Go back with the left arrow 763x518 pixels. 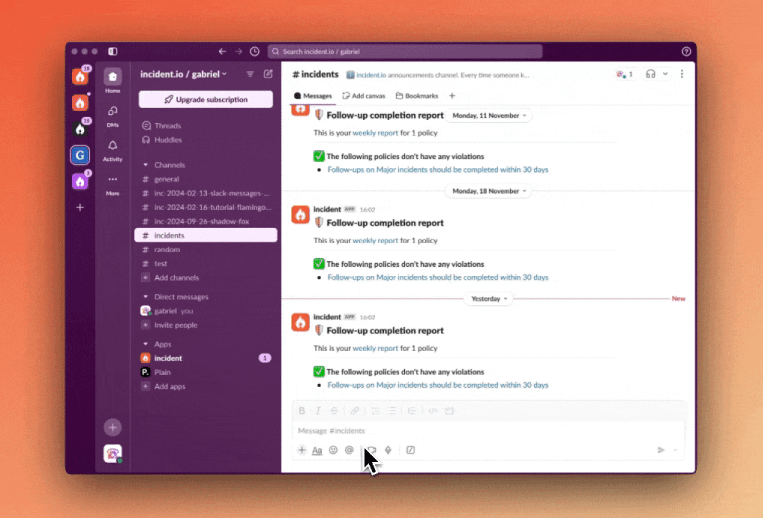pyautogui.click(x=222, y=51)
